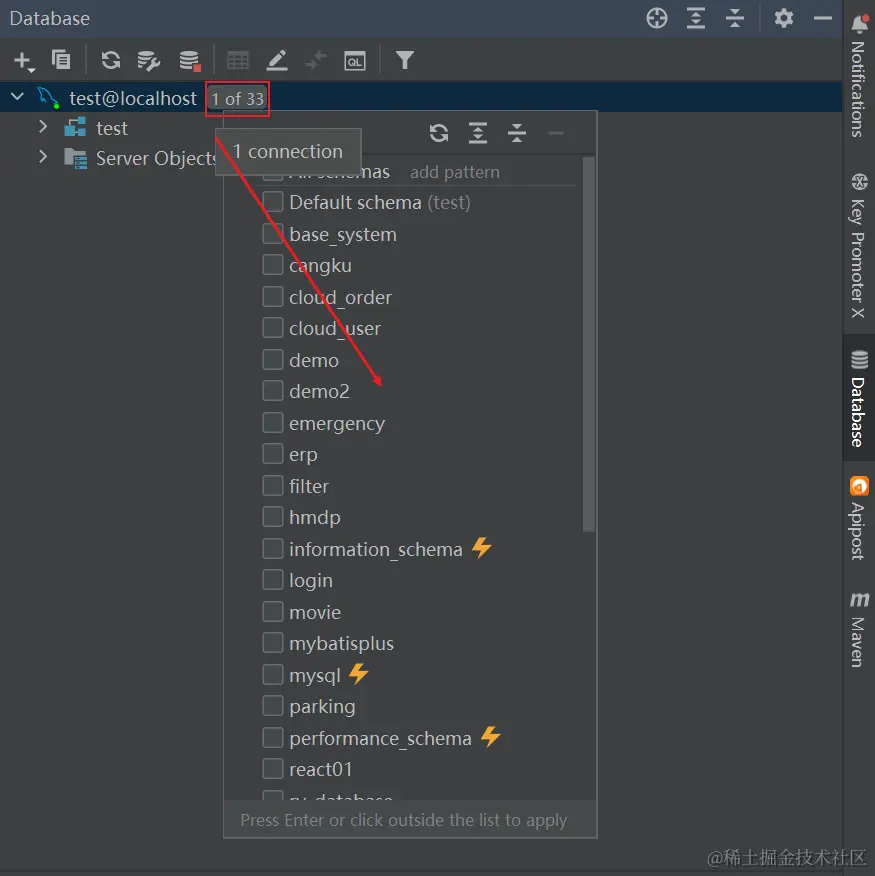
Task: Click the 'Database' panel title
Action: tap(50, 18)
